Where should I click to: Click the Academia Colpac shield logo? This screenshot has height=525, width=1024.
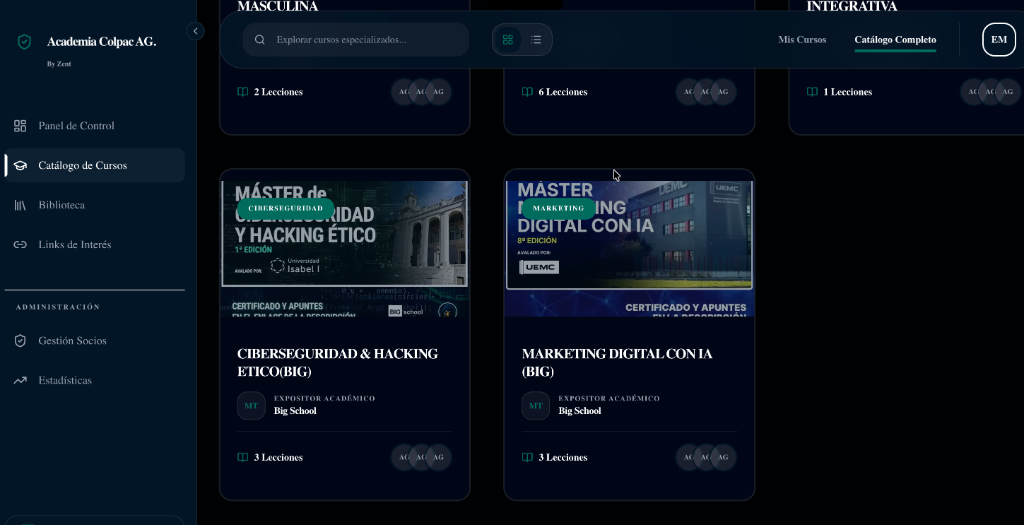tap(24, 42)
